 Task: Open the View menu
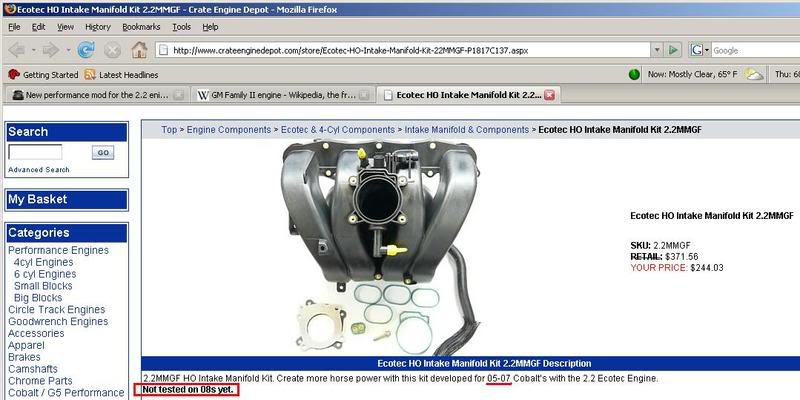click(65, 27)
